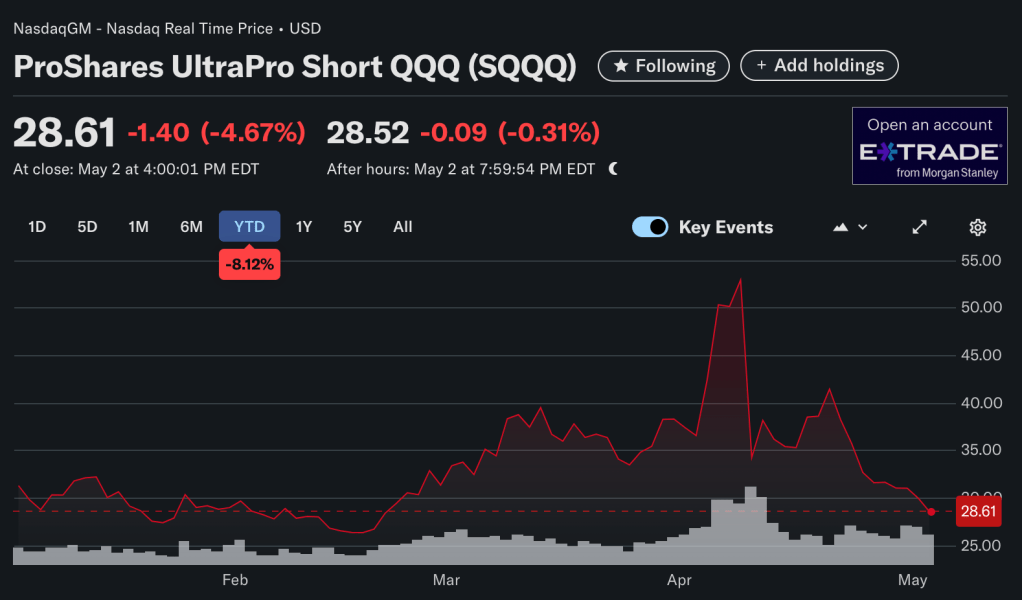Select the 1D time range
This screenshot has width=1022, height=600.
(x=37, y=227)
